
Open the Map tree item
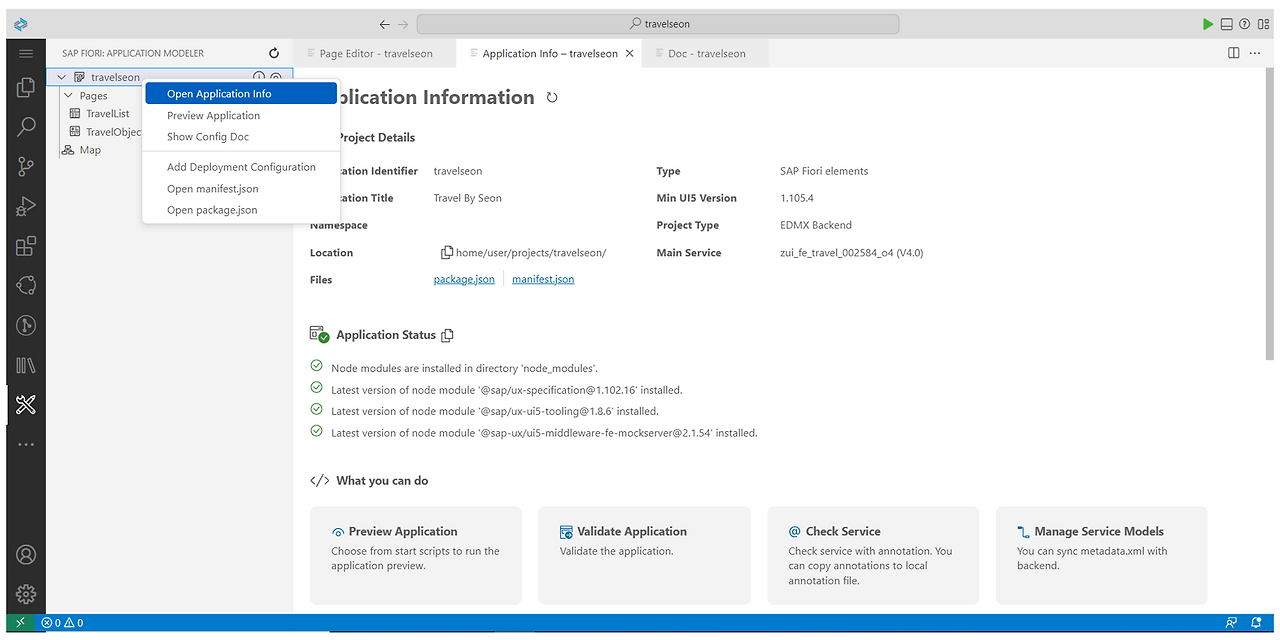pos(90,150)
